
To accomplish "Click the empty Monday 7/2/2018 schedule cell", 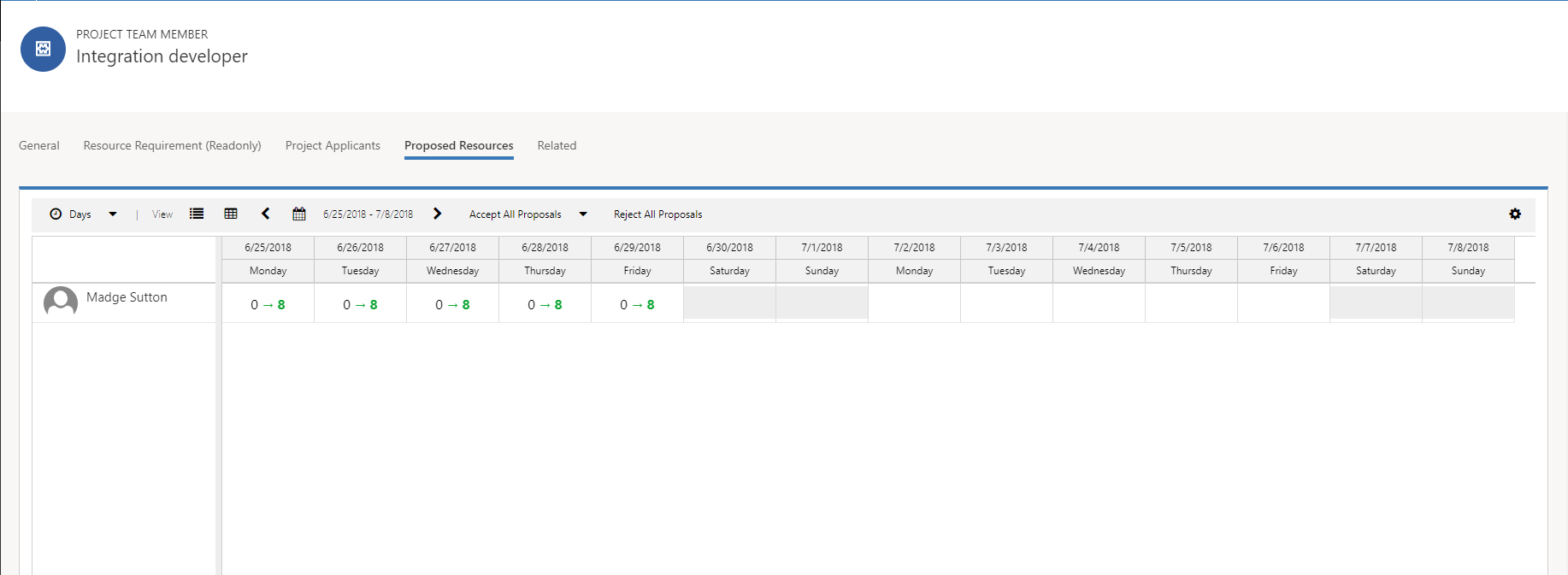I will 914,304.
